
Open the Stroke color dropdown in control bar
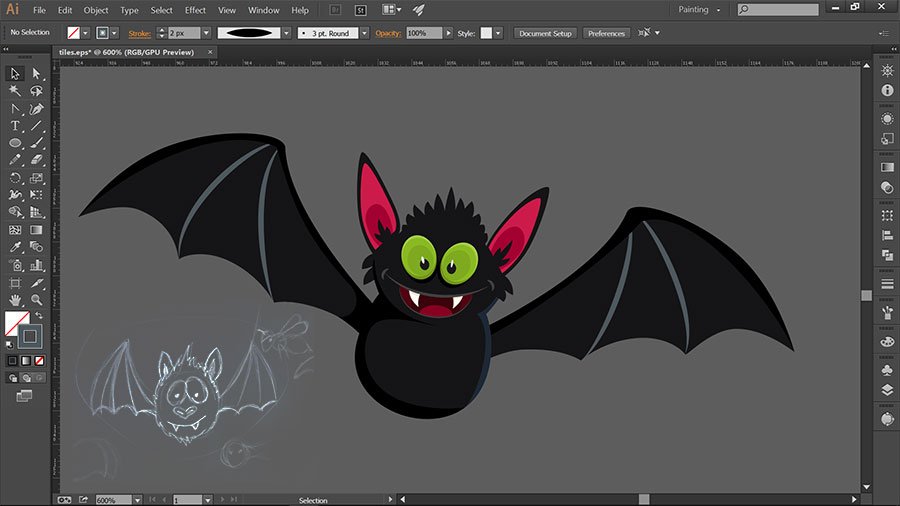point(114,33)
